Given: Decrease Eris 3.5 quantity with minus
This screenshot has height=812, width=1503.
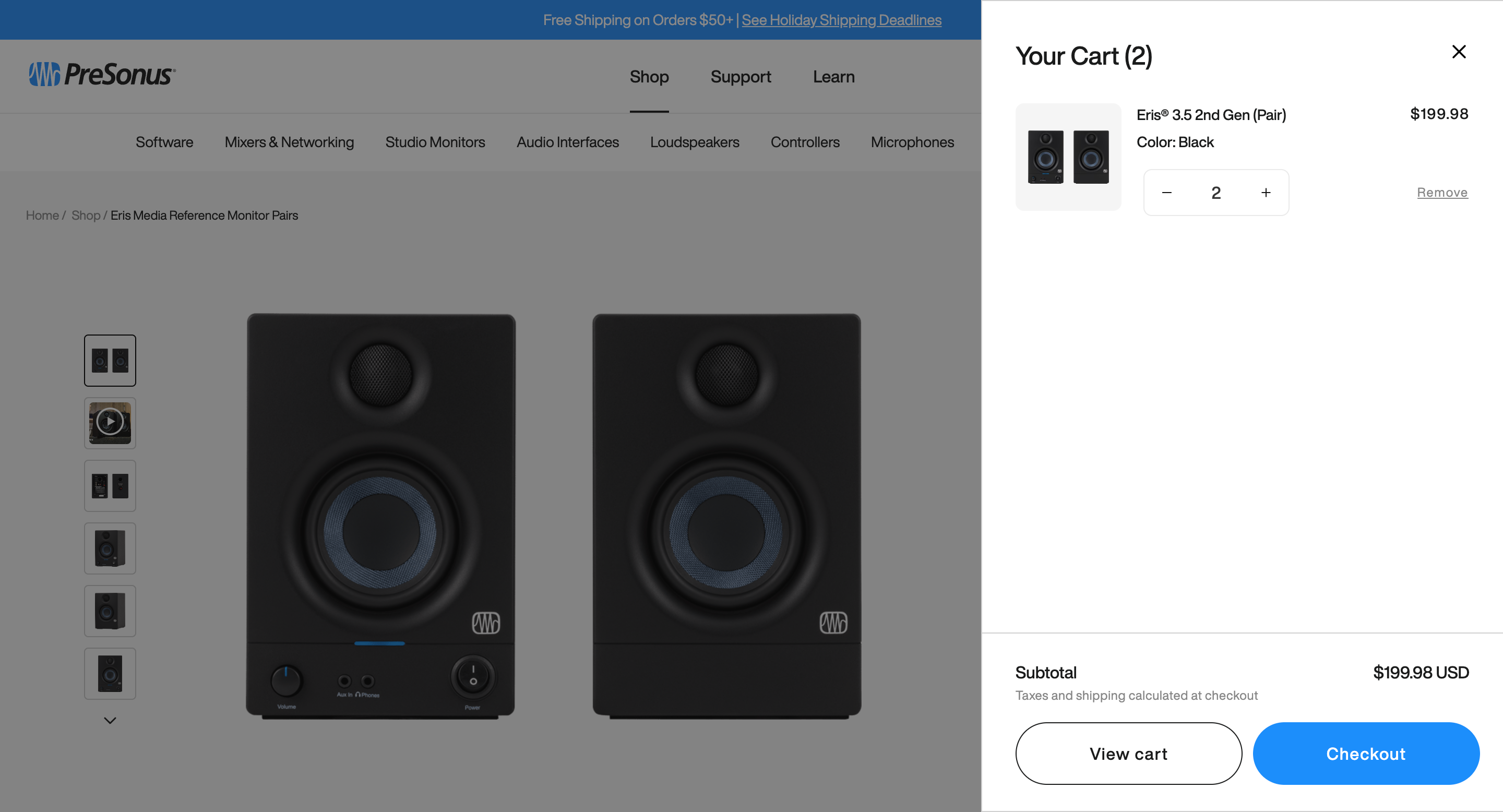Looking at the screenshot, I should (x=1166, y=193).
